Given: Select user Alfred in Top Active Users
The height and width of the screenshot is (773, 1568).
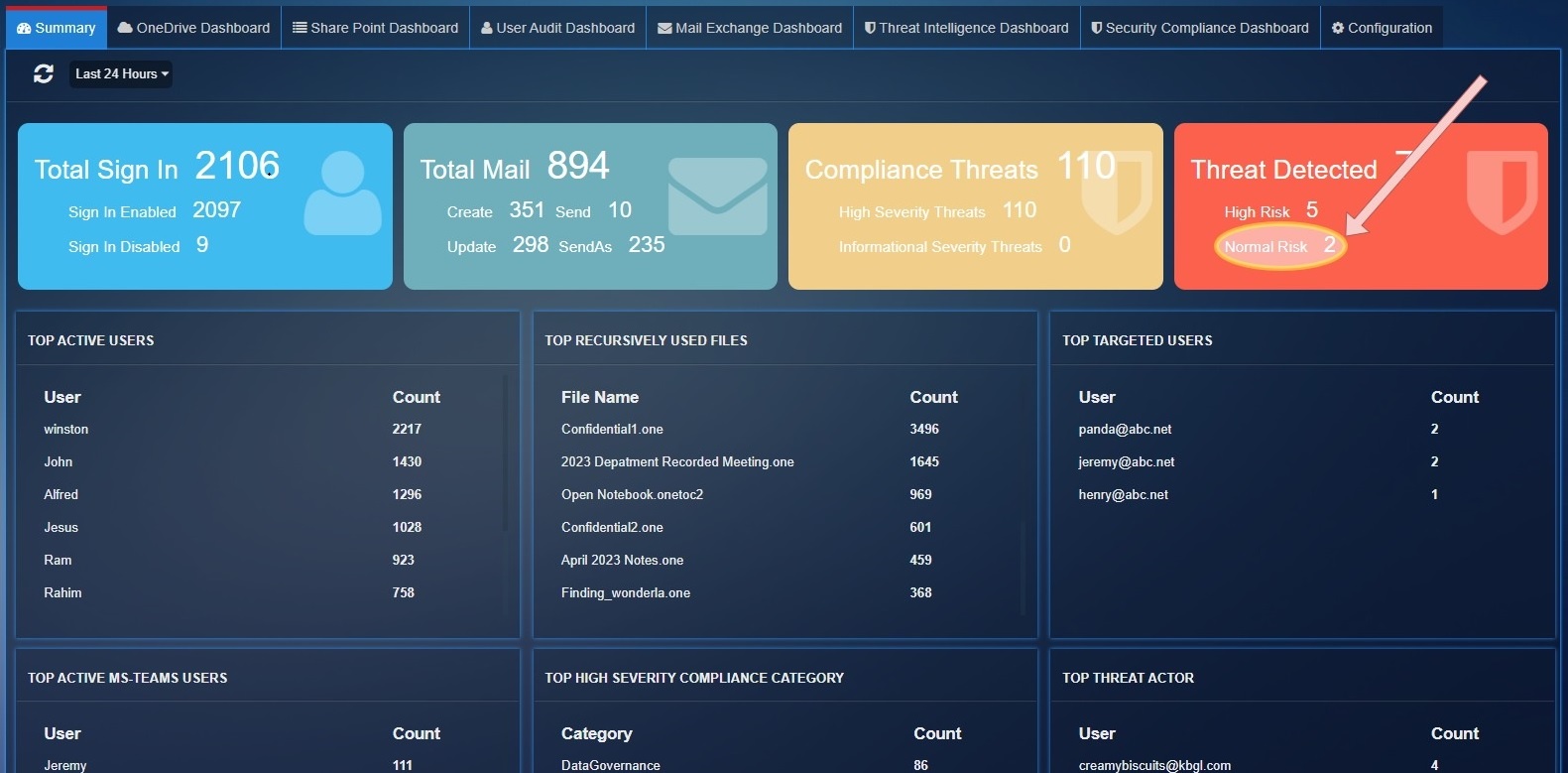Looking at the screenshot, I should pos(61,495).
